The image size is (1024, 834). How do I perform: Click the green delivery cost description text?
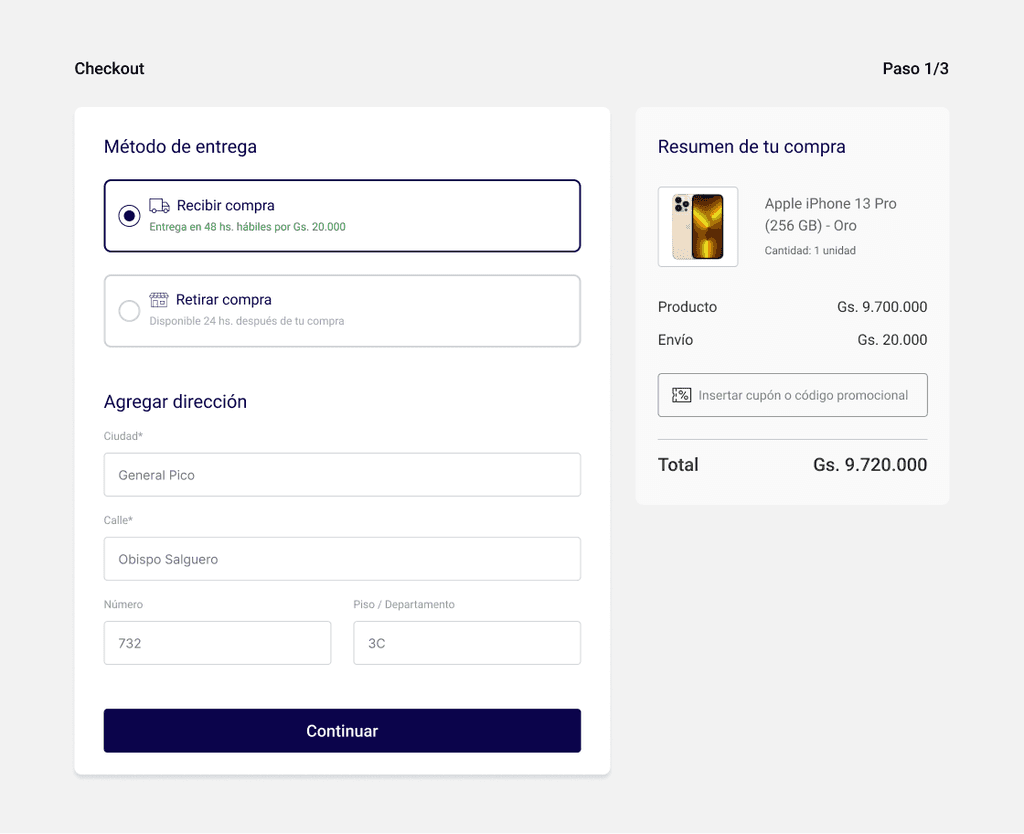pos(248,227)
